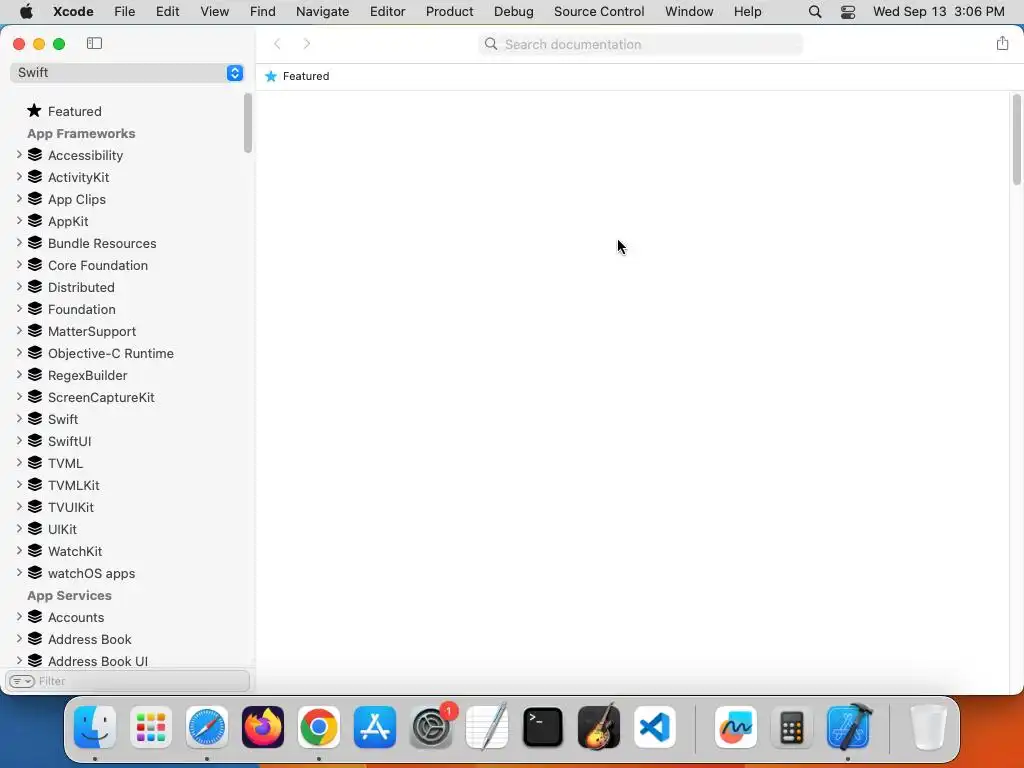Open the share button in toolbar
This screenshot has width=1024, height=768.
click(x=1002, y=43)
